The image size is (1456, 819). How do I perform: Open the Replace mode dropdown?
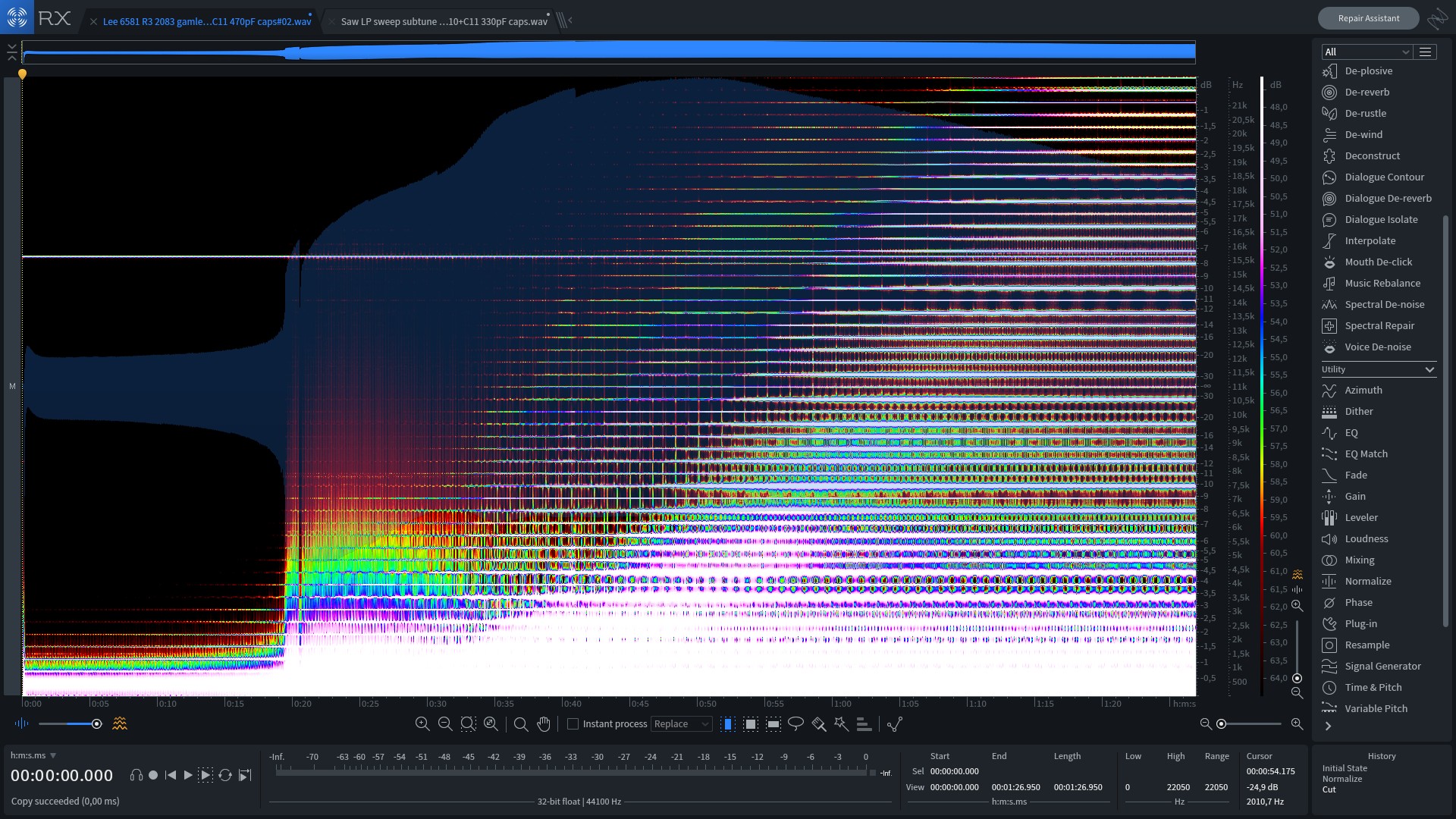[681, 724]
